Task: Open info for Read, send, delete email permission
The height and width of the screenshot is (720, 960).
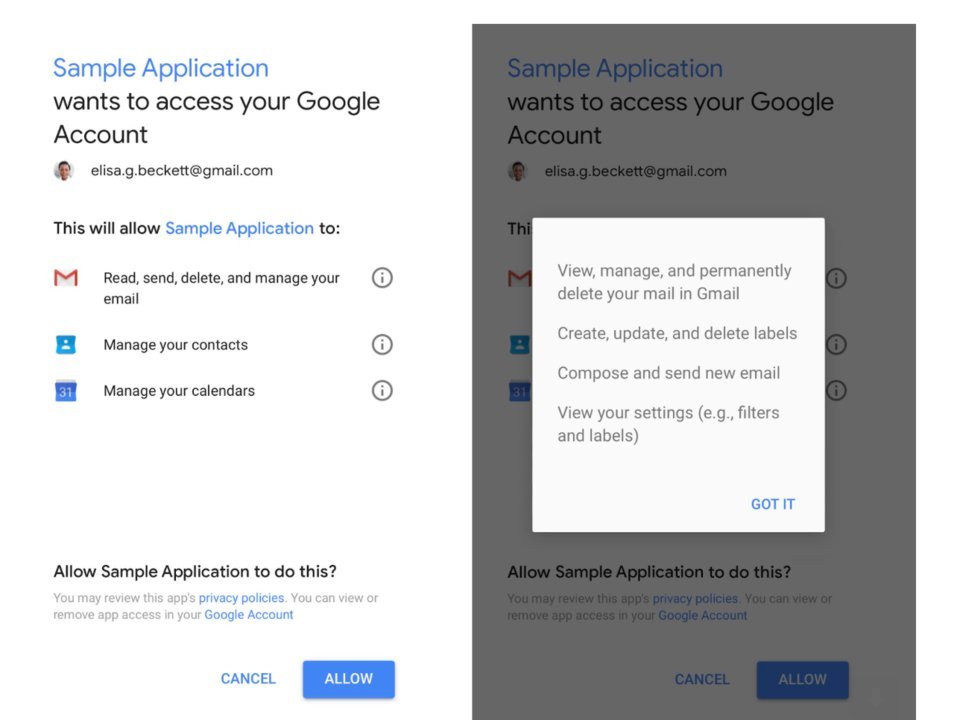Action: (x=382, y=278)
